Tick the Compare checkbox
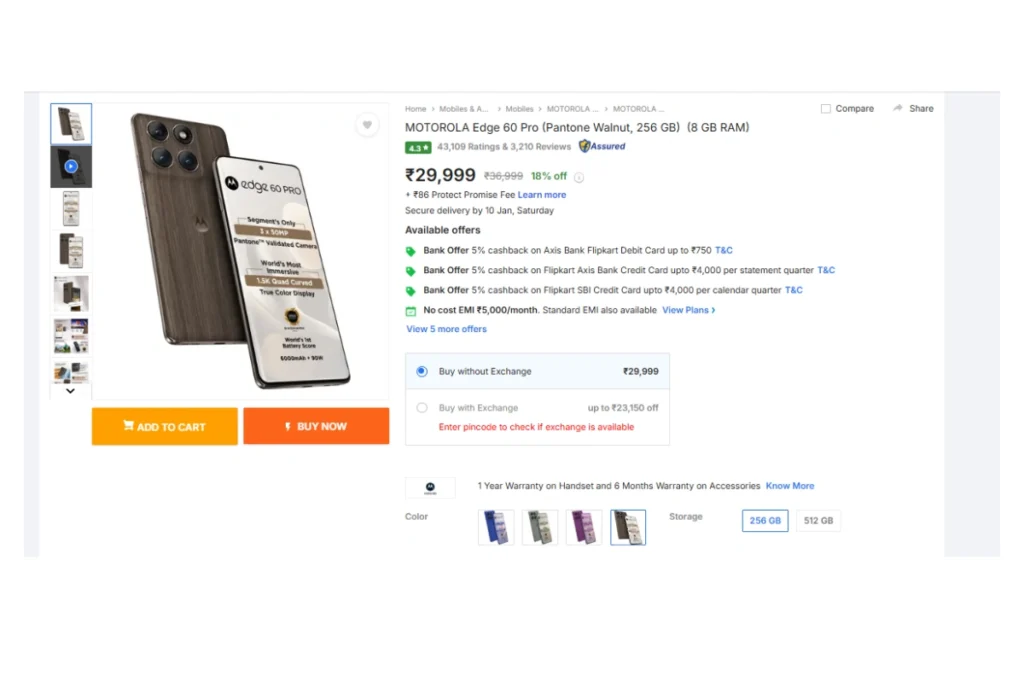Image resolution: width=1024 pixels, height=683 pixels. [825, 109]
